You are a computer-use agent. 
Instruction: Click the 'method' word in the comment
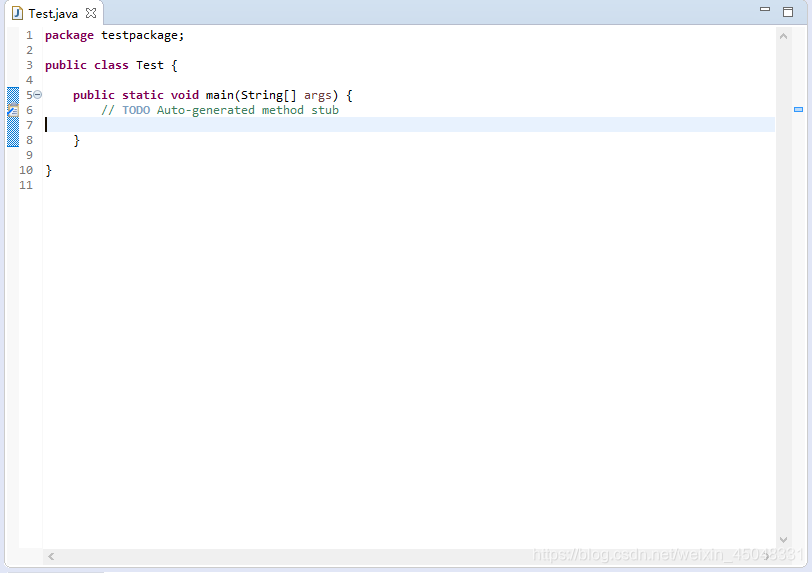pyautogui.click(x=283, y=110)
